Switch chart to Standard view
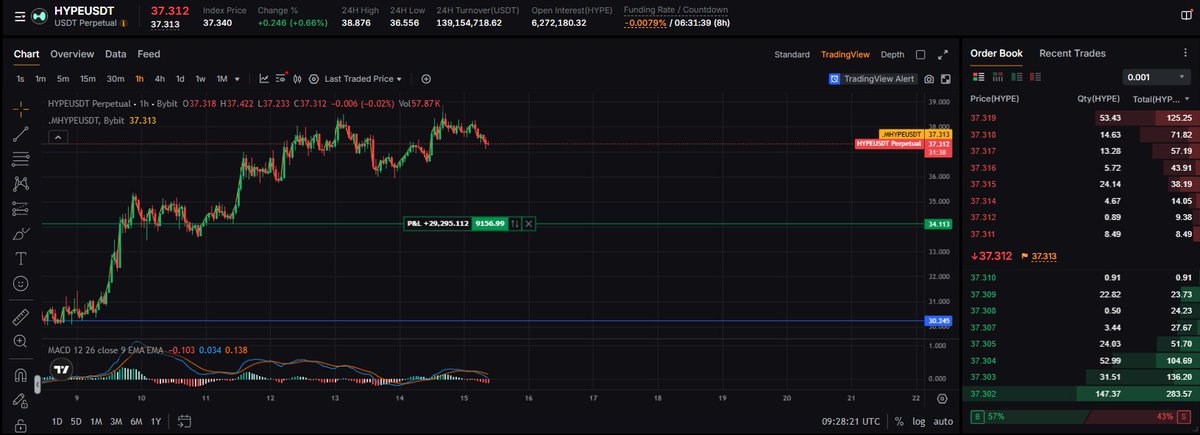This screenshot has width=1200, height=435. pos(792,55)
